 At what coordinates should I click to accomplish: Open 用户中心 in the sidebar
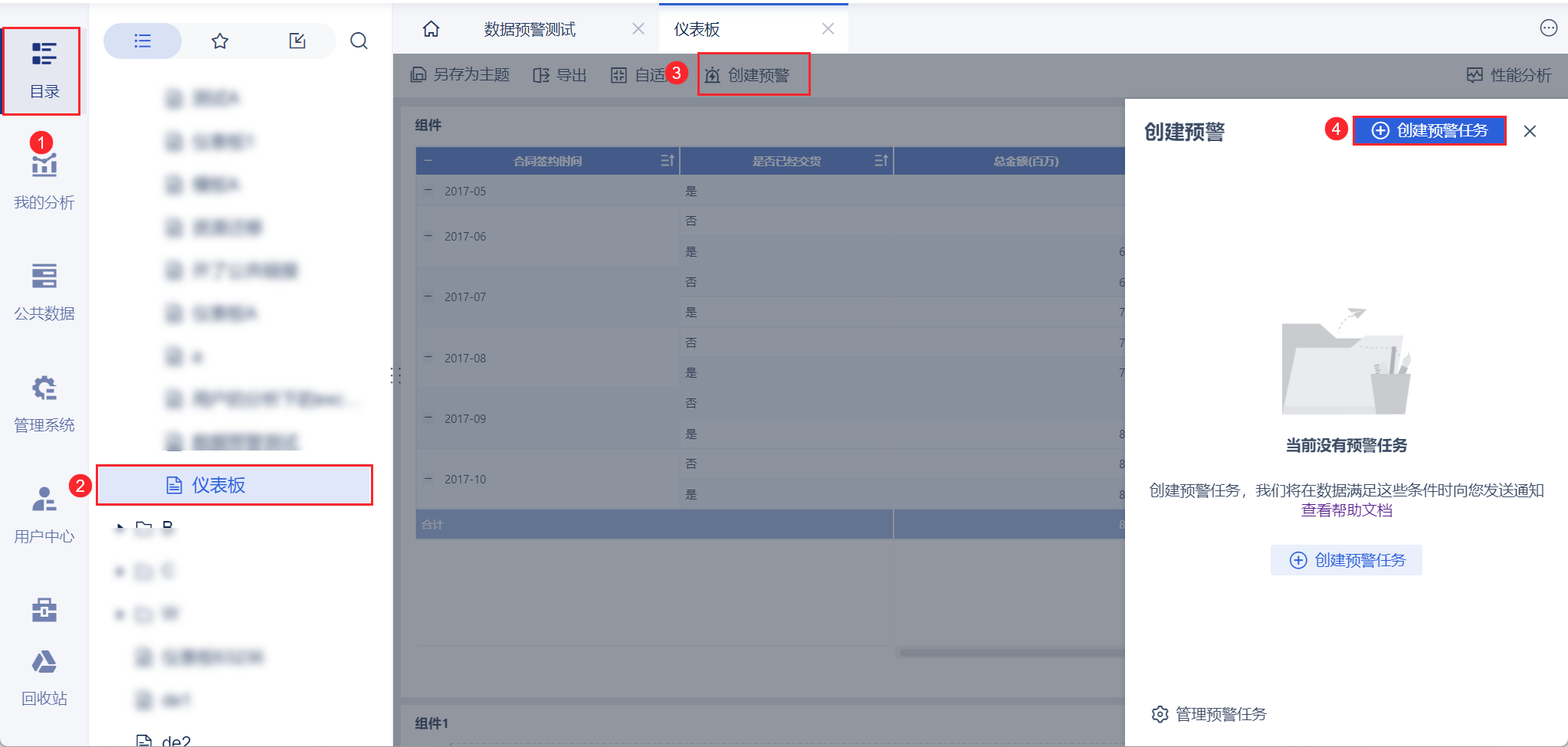pos(44,515)
